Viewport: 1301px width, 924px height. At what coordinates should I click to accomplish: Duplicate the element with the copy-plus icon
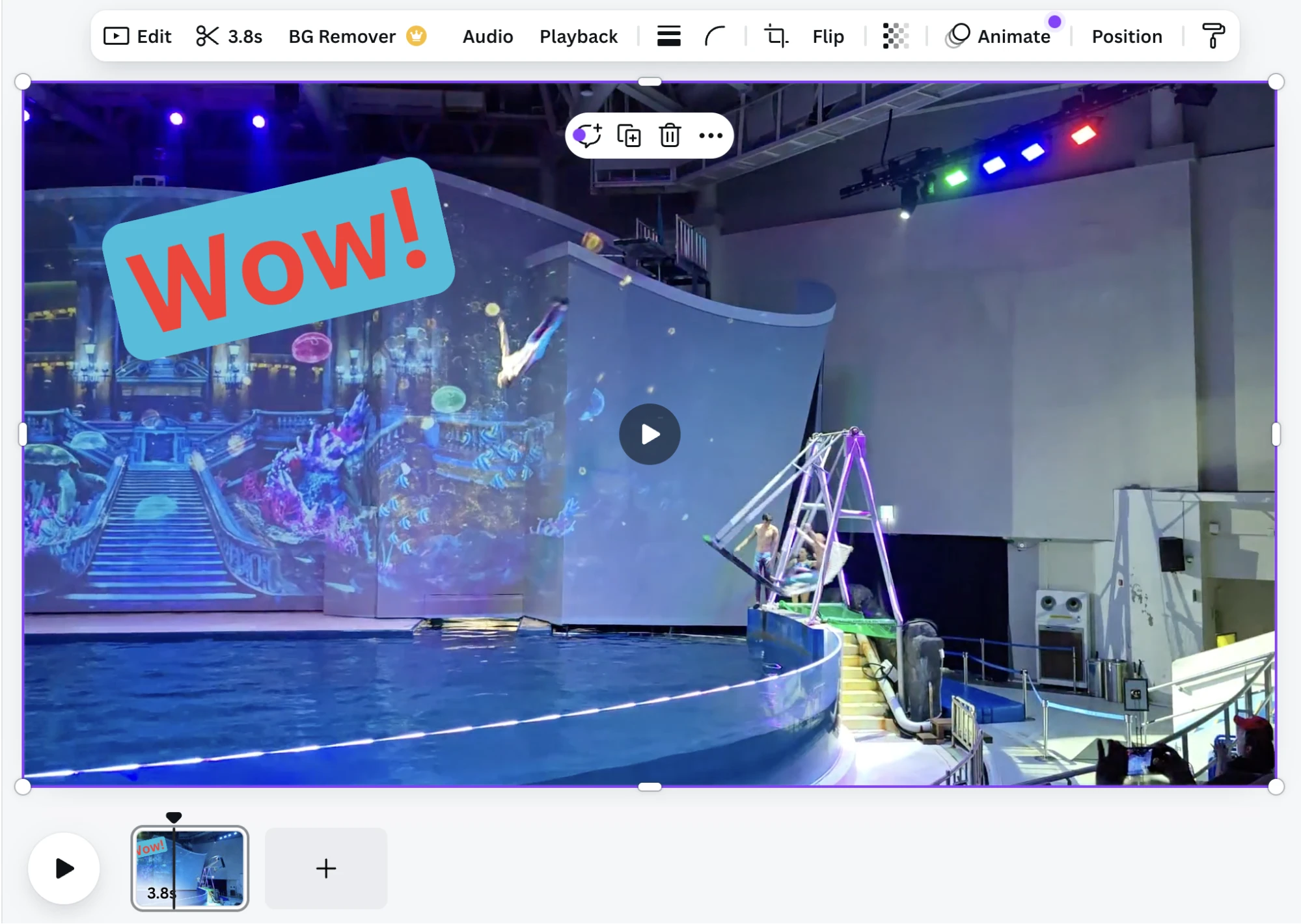(x=629, y=135)
